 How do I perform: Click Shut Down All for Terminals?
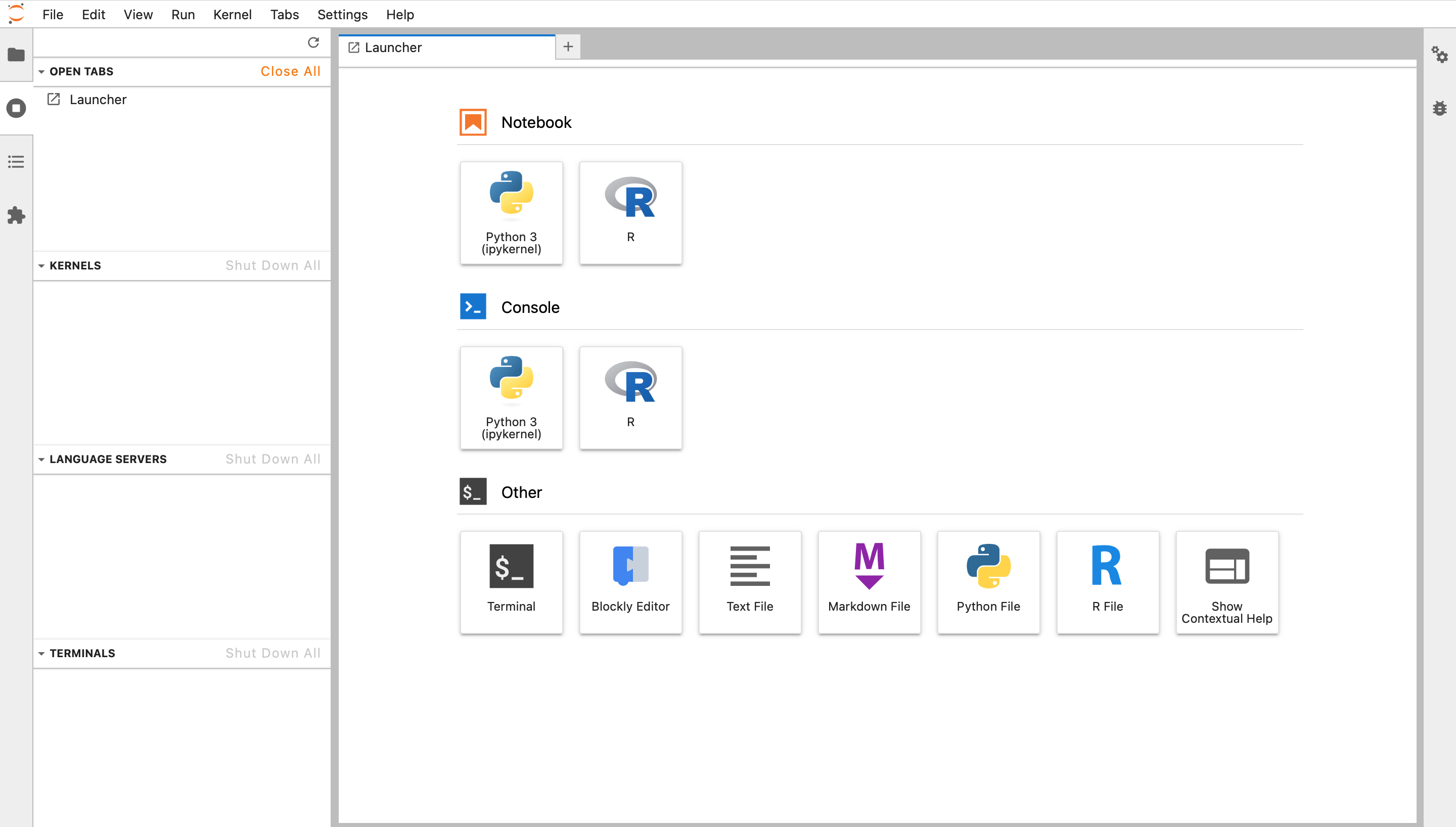point(273,653)
